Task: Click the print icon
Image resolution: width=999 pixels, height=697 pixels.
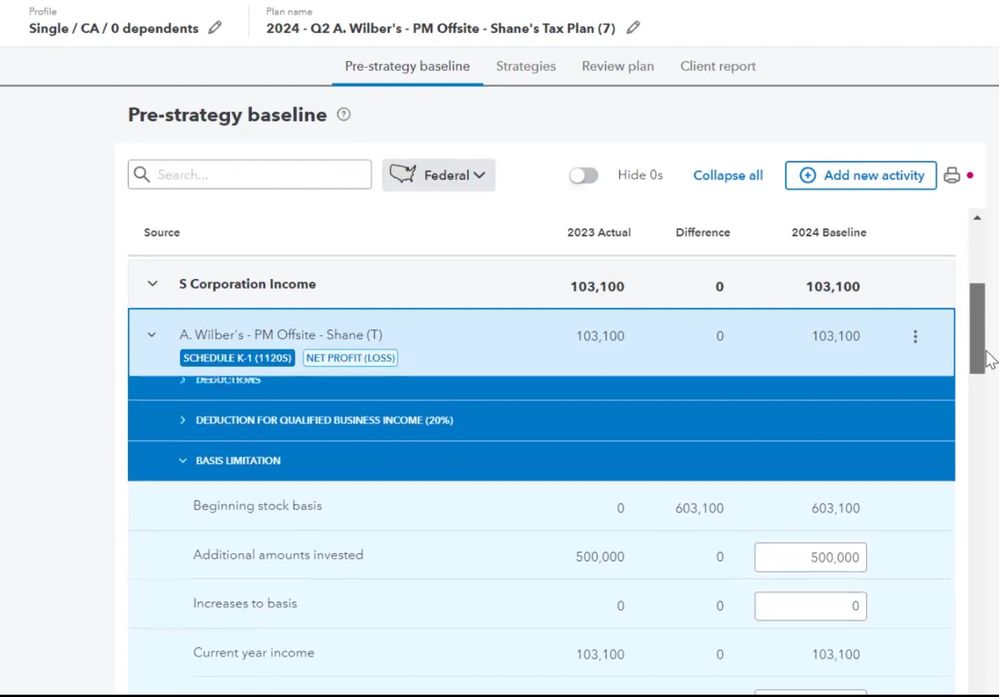Action: [x=951, y=175]
